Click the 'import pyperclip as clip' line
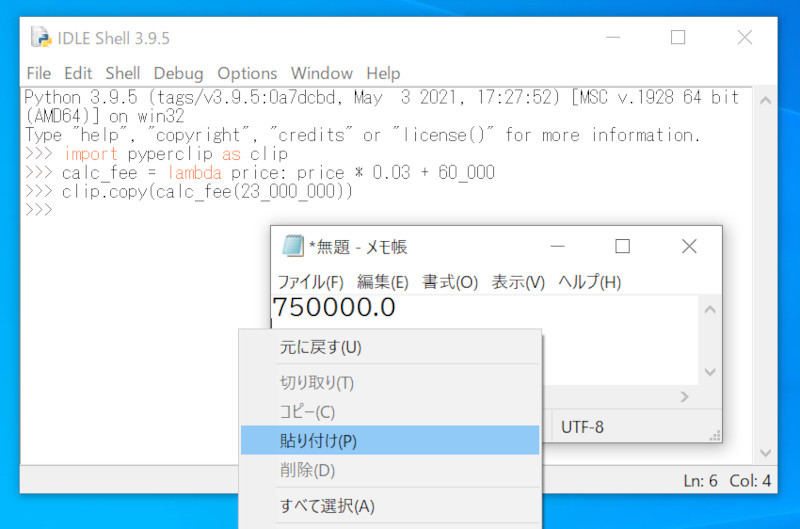Viewport: 800px width, 529px height. tap(157, 154)
